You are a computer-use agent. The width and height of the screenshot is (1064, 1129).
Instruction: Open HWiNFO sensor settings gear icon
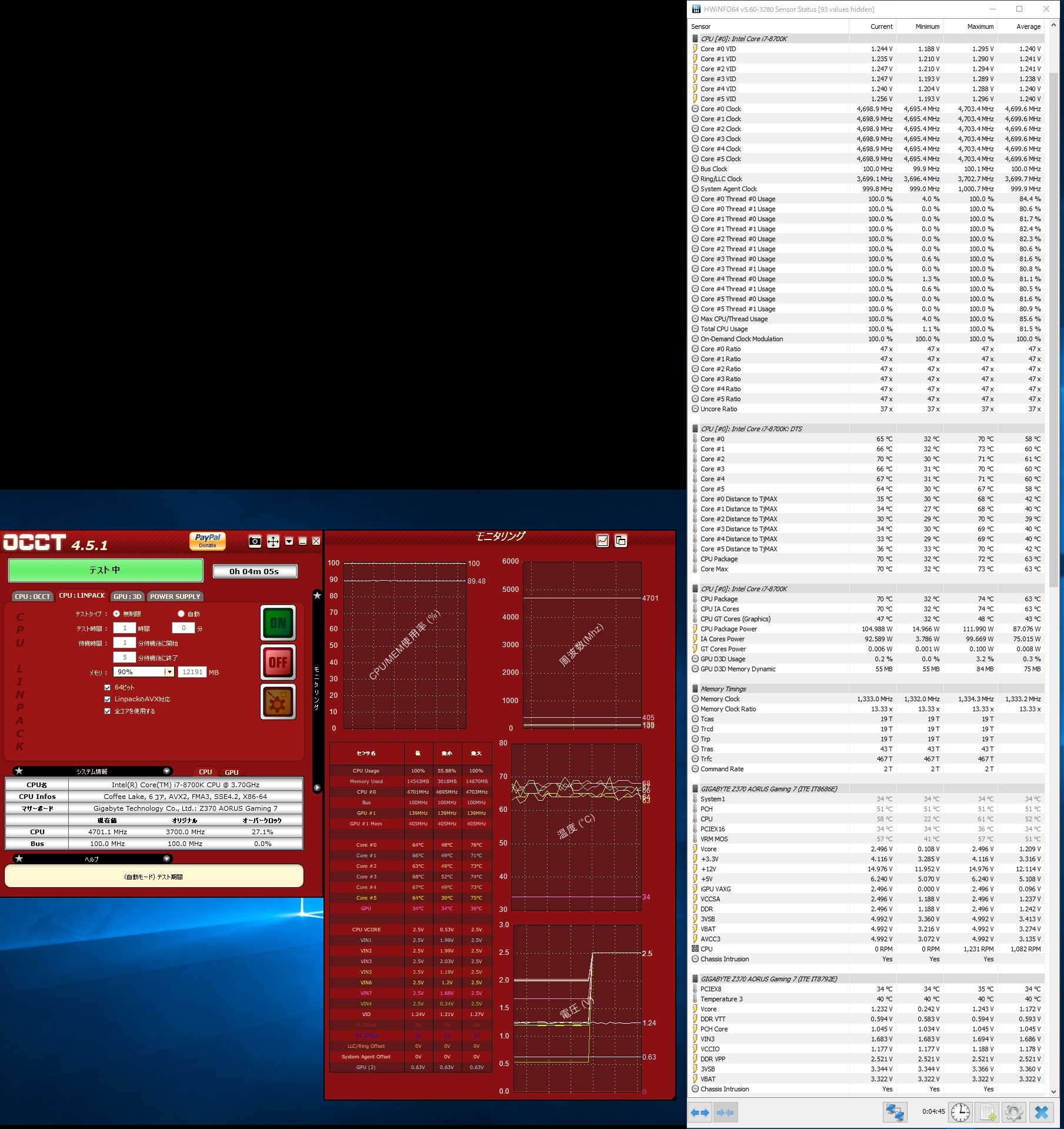(x=1014, y=1112)
